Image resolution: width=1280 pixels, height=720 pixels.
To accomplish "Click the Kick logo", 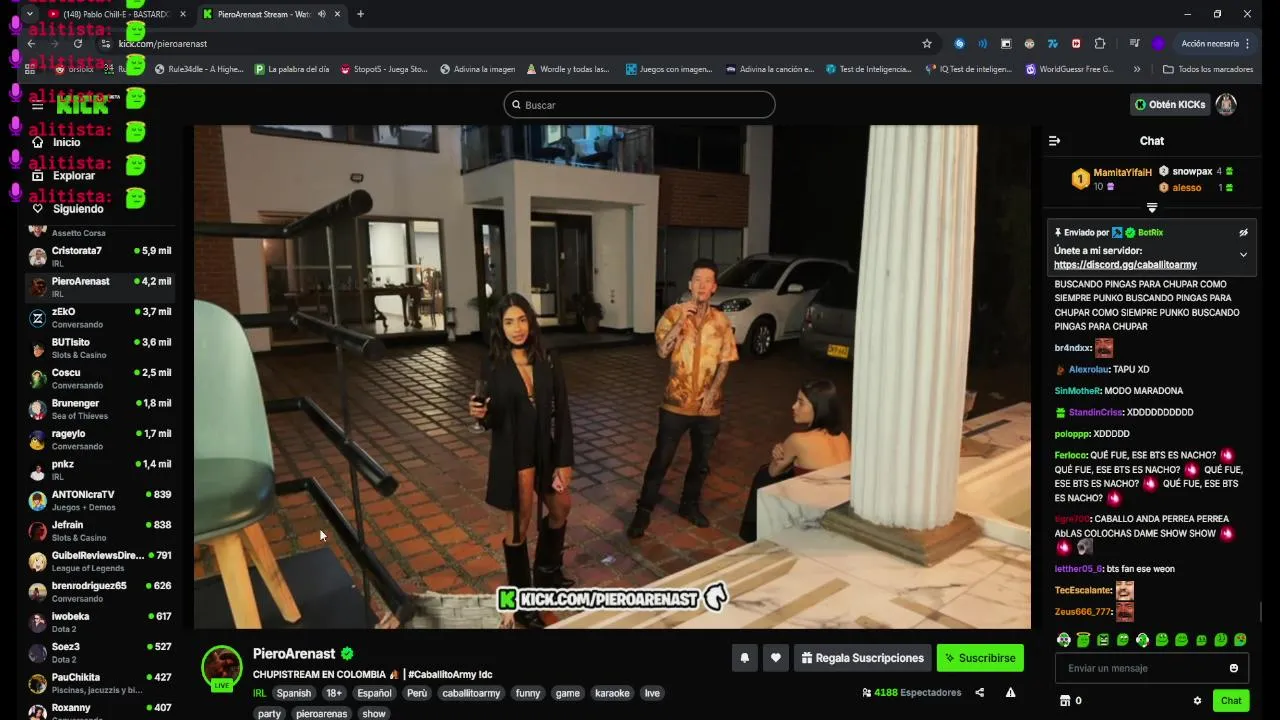I will [82, 105].
